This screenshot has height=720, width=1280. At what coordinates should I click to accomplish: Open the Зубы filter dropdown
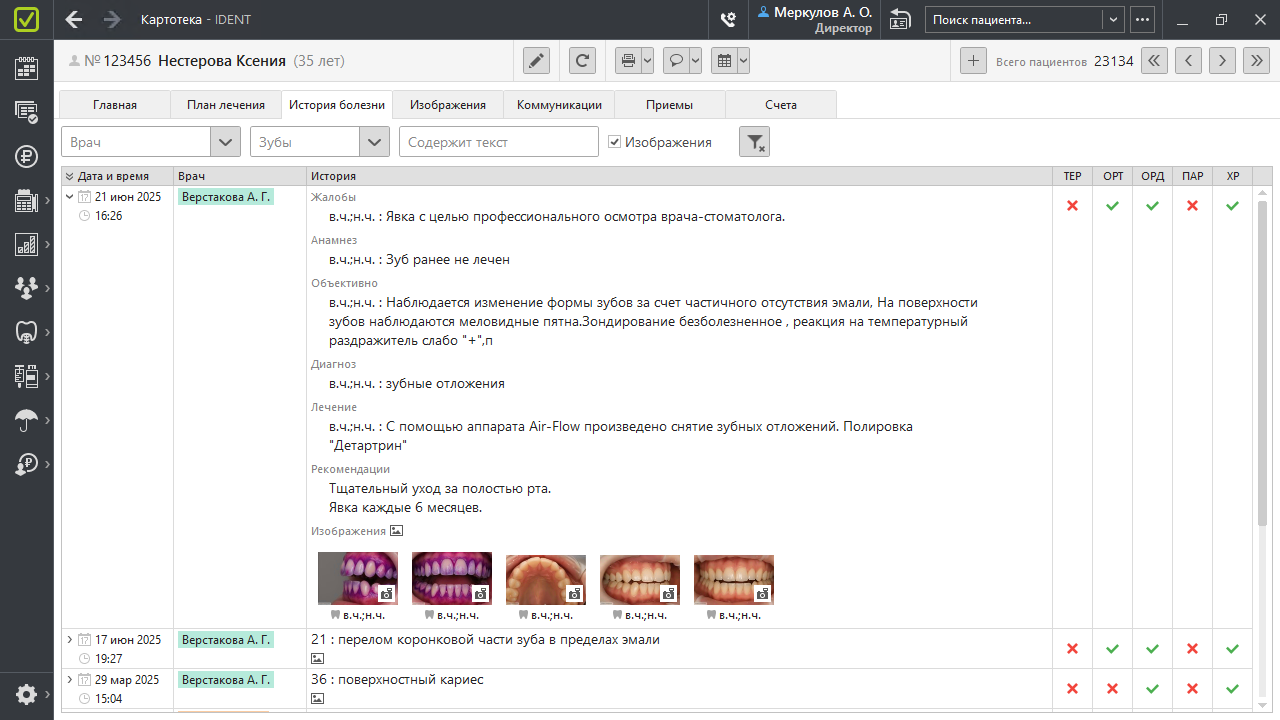coord(374,141)
